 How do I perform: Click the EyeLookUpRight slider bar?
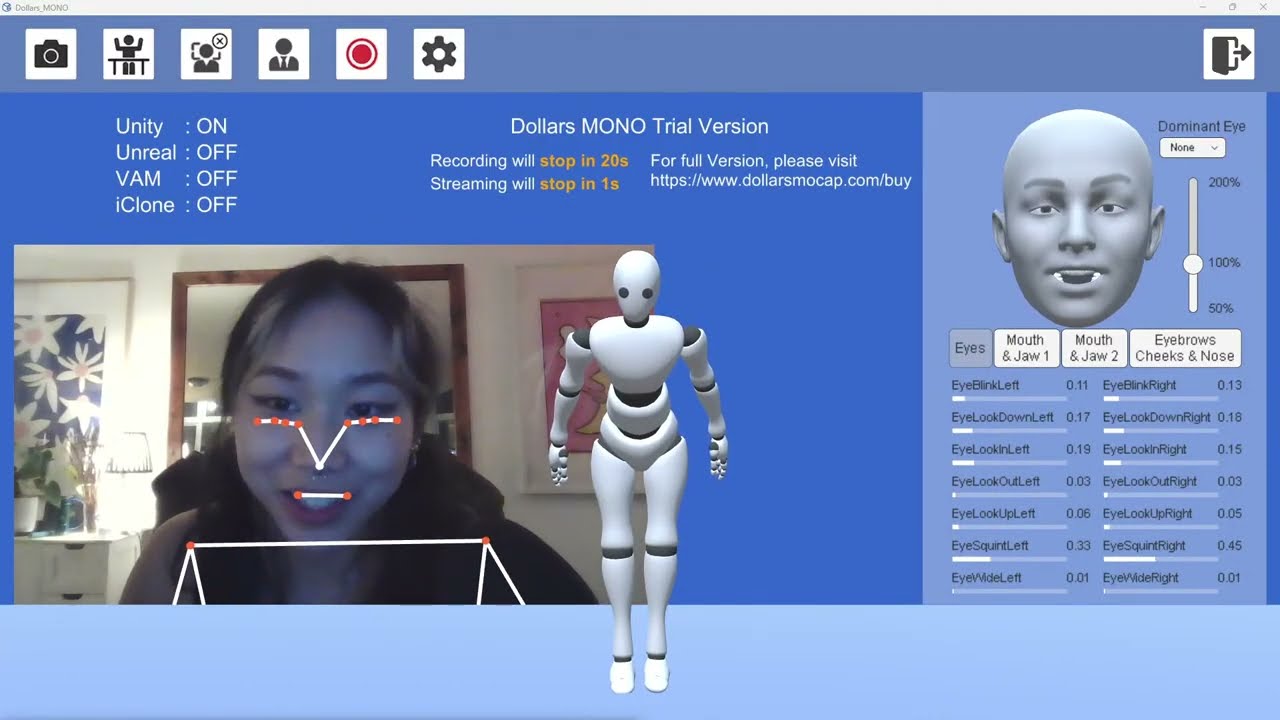tap(1160, 526)
